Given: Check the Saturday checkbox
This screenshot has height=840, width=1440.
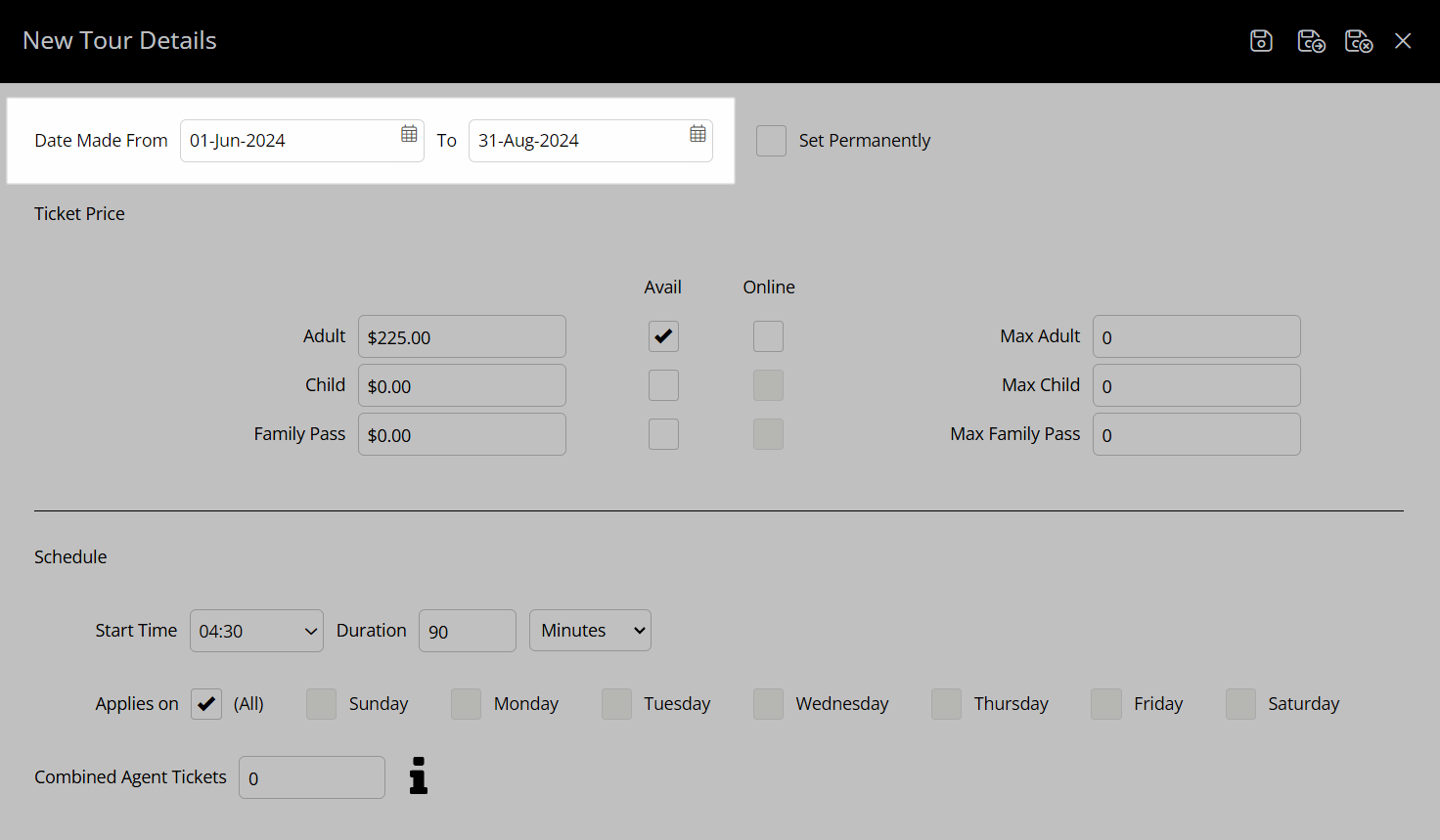Looking at the screenshot, I should click(x=1240, y=704).
